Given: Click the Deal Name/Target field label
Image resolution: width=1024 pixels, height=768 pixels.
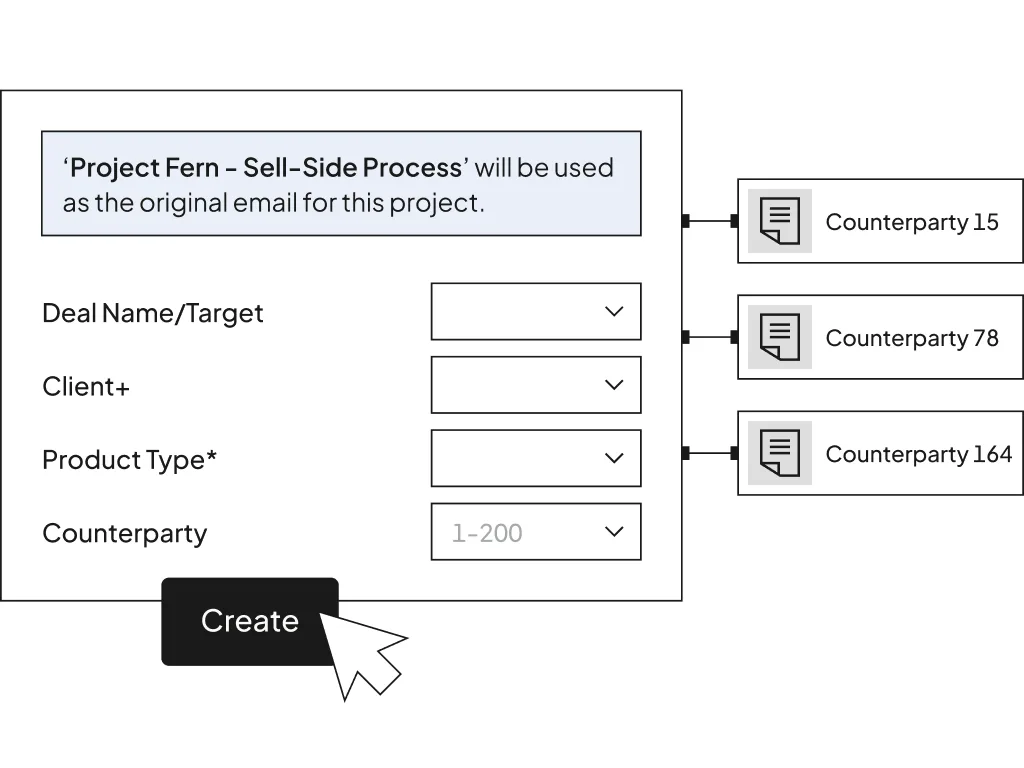Looking at the screenshot, I should 153,313.
